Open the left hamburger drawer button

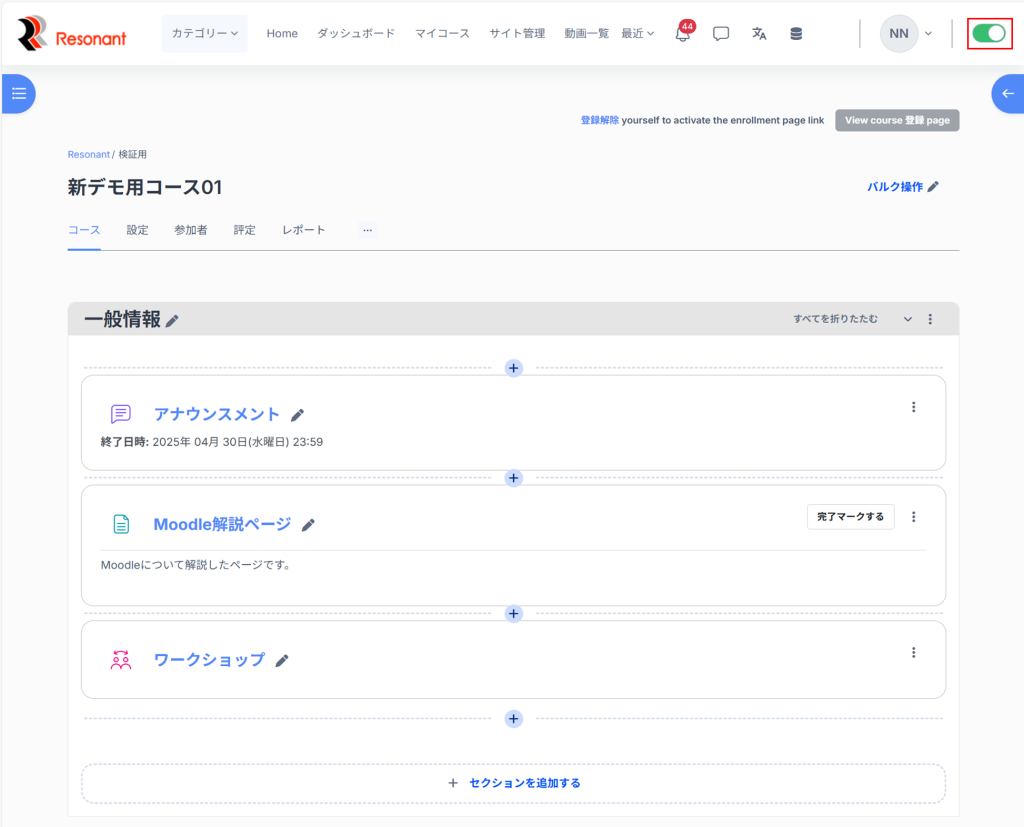click(x=18, y=93)
